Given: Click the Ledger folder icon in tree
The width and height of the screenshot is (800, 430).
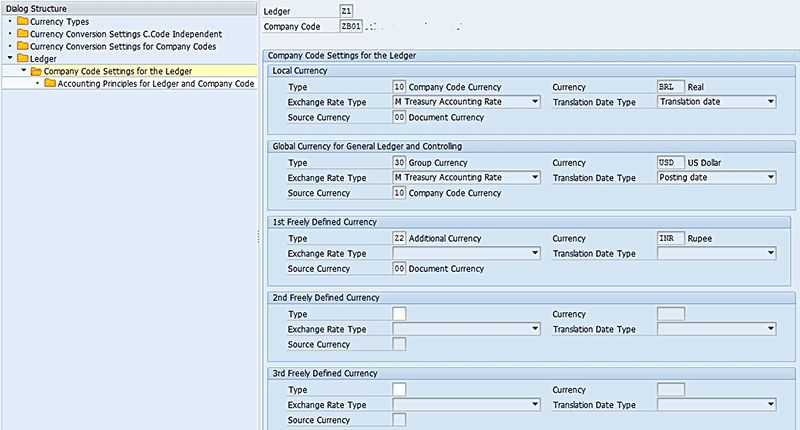Looking at the screenshot, I should click(22, 59).
